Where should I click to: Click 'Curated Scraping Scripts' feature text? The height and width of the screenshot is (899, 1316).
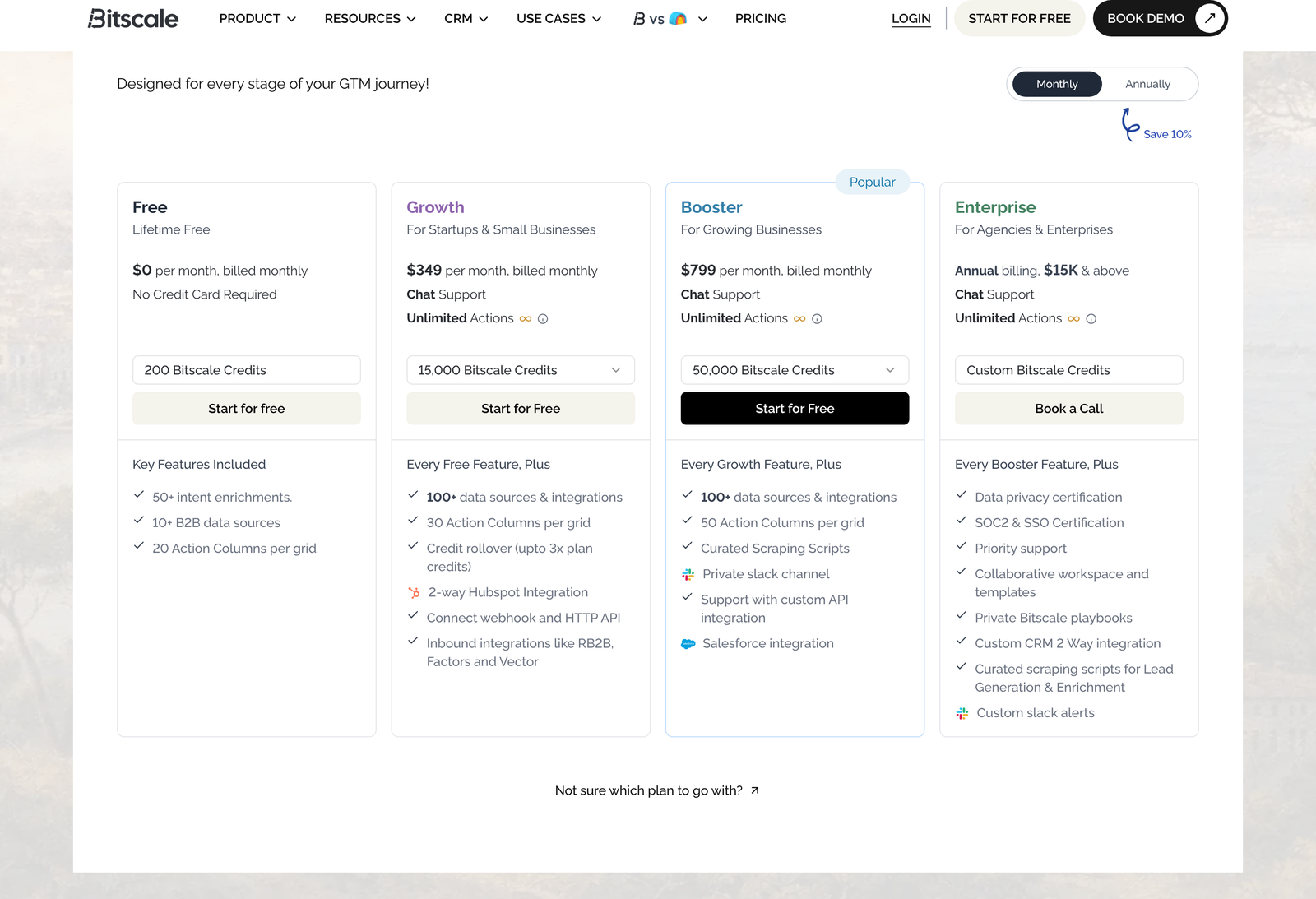(x=775, y=549)
